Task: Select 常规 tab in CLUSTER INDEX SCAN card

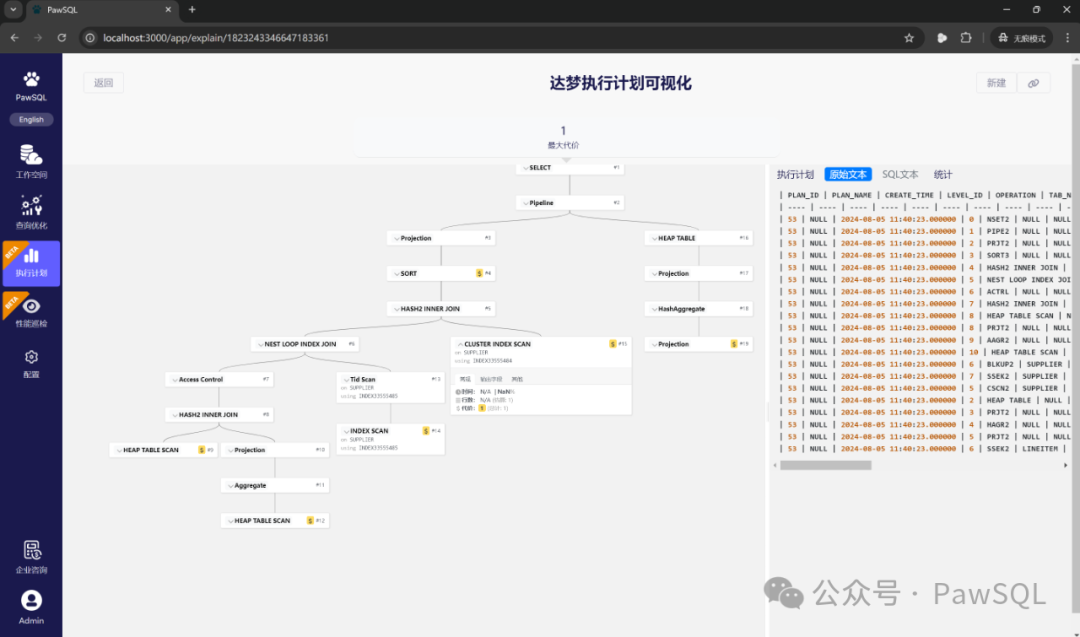Action: pos(465,379)
